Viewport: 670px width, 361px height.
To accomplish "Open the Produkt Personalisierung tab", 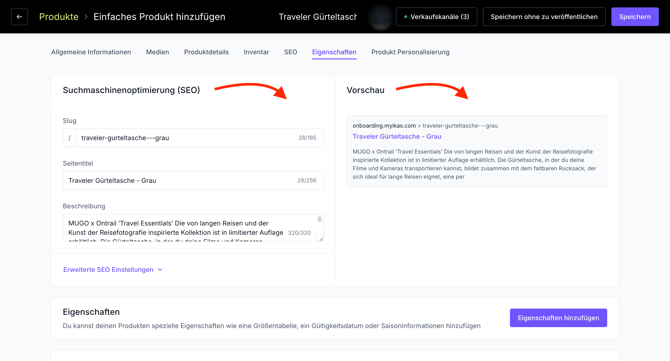I will (x=410, y=52).
